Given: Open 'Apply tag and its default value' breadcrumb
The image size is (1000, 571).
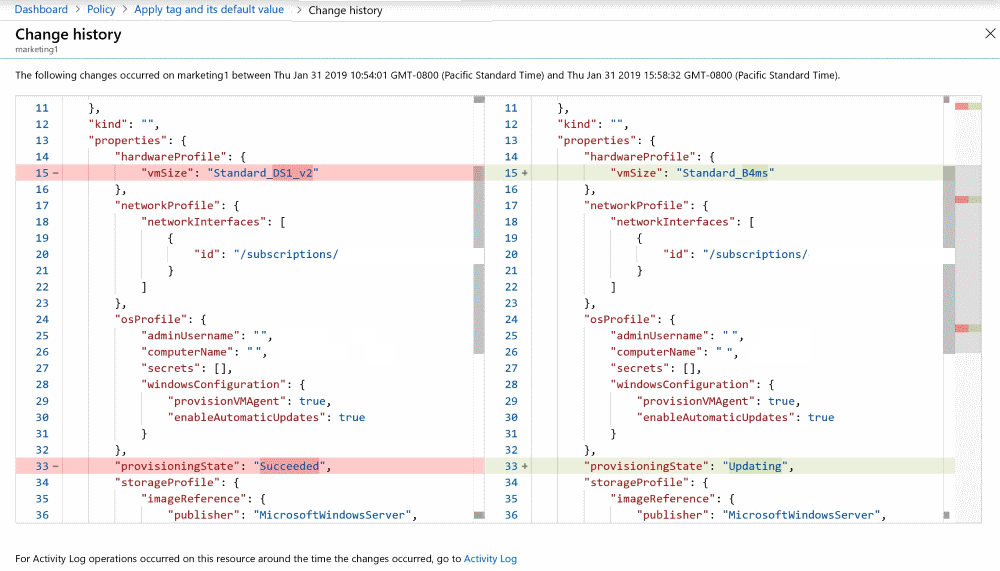Looking at the screenshot, I should (x=209, y=10).
